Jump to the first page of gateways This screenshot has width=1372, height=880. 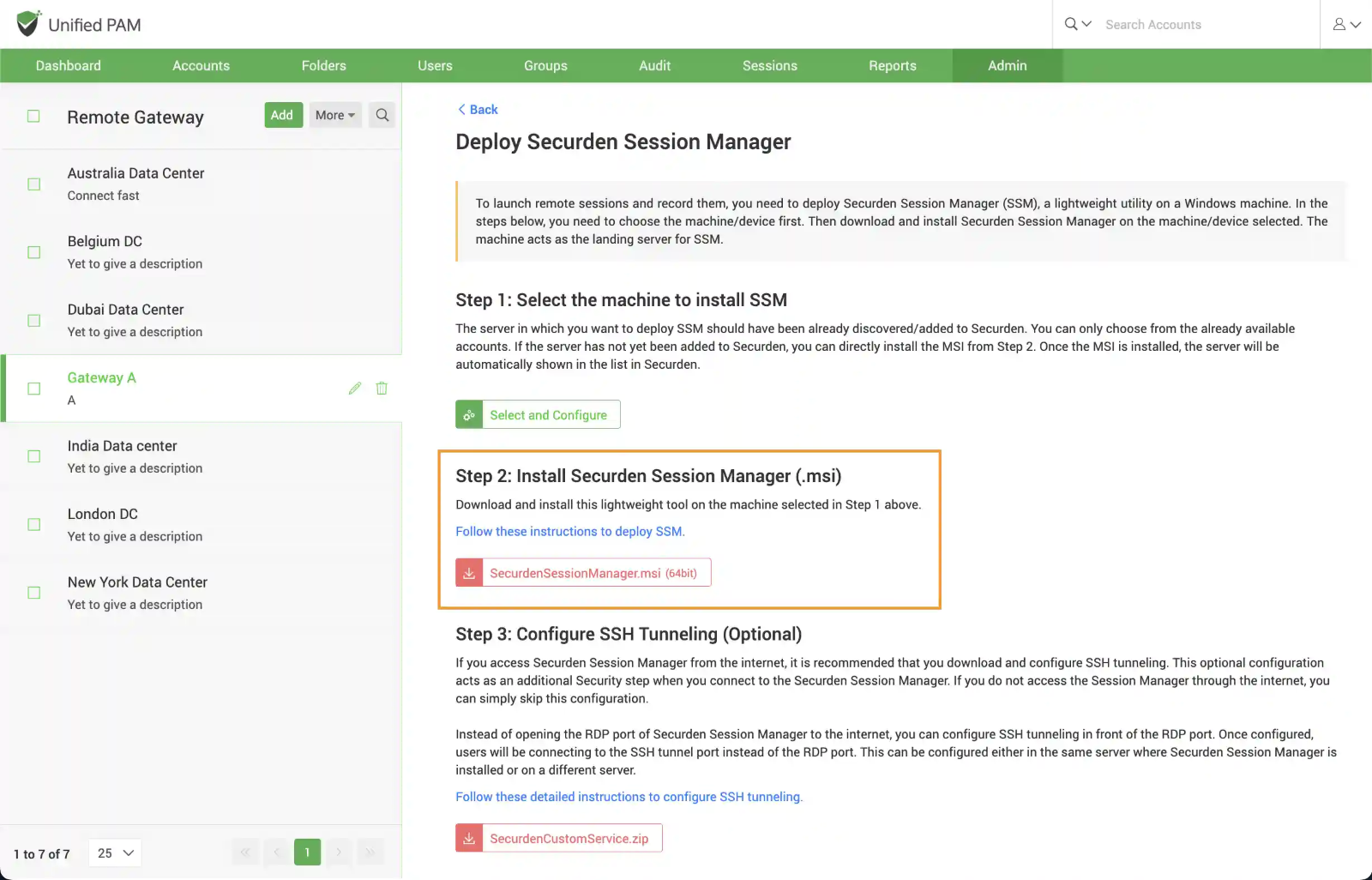(245, 852)
